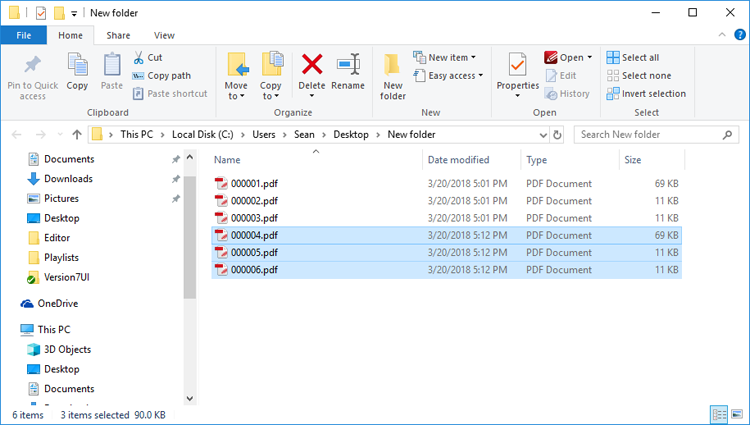The height and width of the screenshot is (425, 750).
Task: Click Select none in the ribbon
Action: 639,76
